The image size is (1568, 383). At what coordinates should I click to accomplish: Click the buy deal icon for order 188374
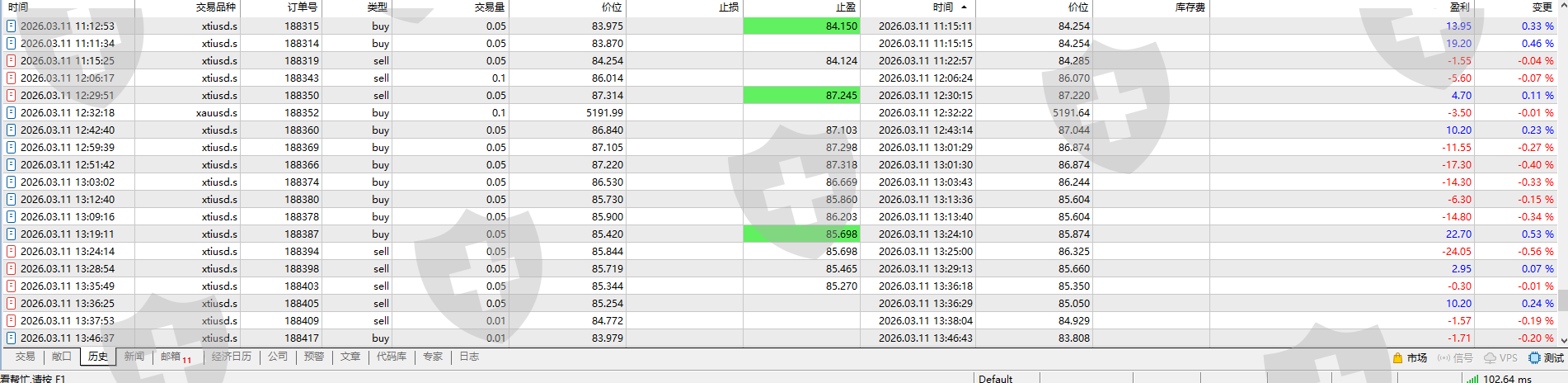click(x=12, y=182)
